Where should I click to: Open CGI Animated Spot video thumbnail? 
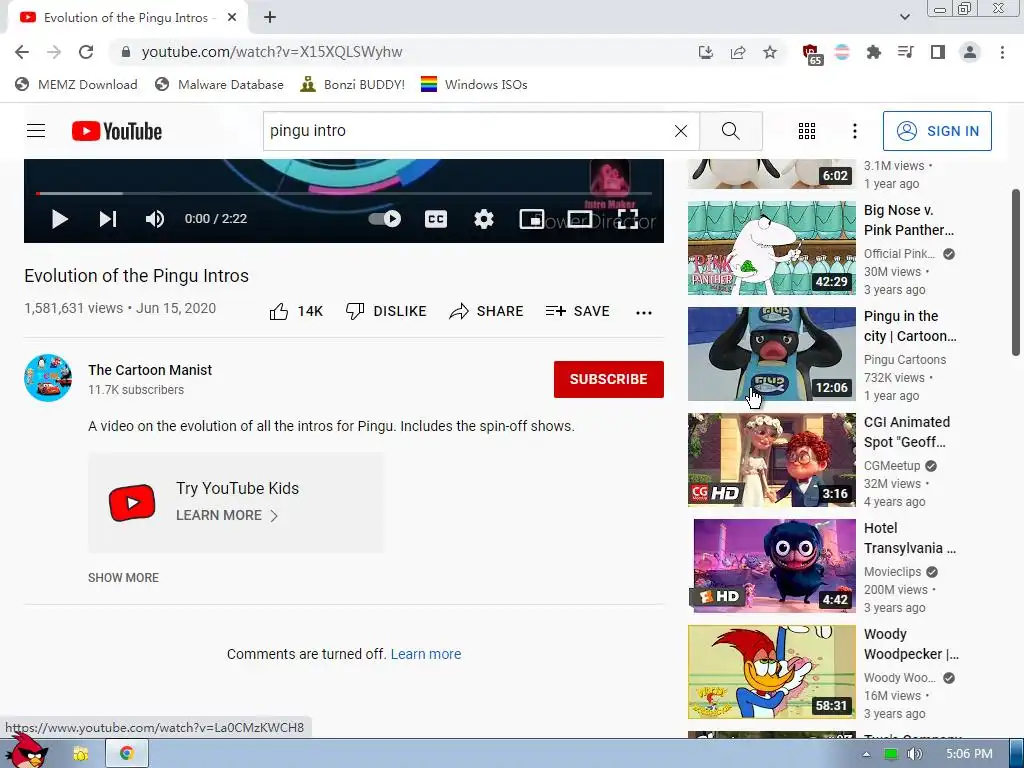772,460
